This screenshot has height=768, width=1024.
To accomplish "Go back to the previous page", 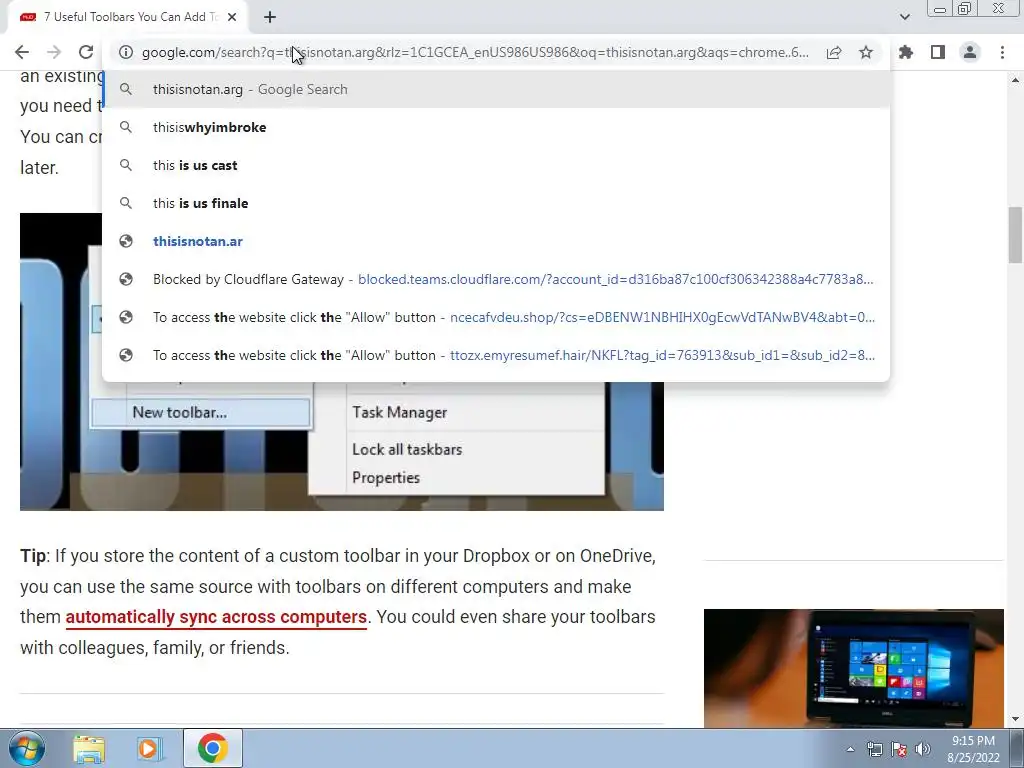I will tap(22, 52).
